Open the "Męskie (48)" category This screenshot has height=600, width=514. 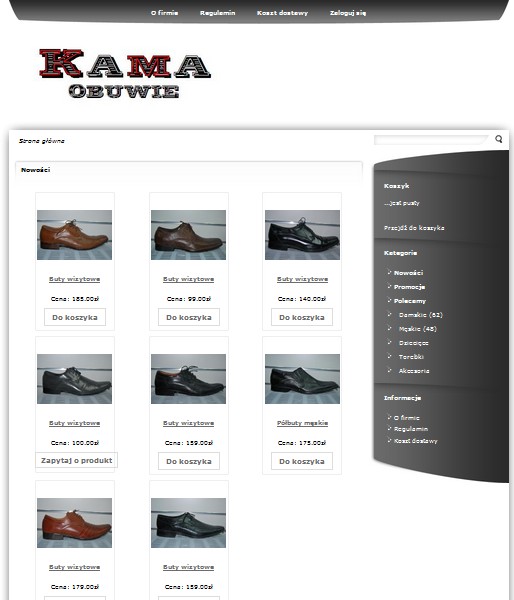pyautogui.click(x=418, y=329)
